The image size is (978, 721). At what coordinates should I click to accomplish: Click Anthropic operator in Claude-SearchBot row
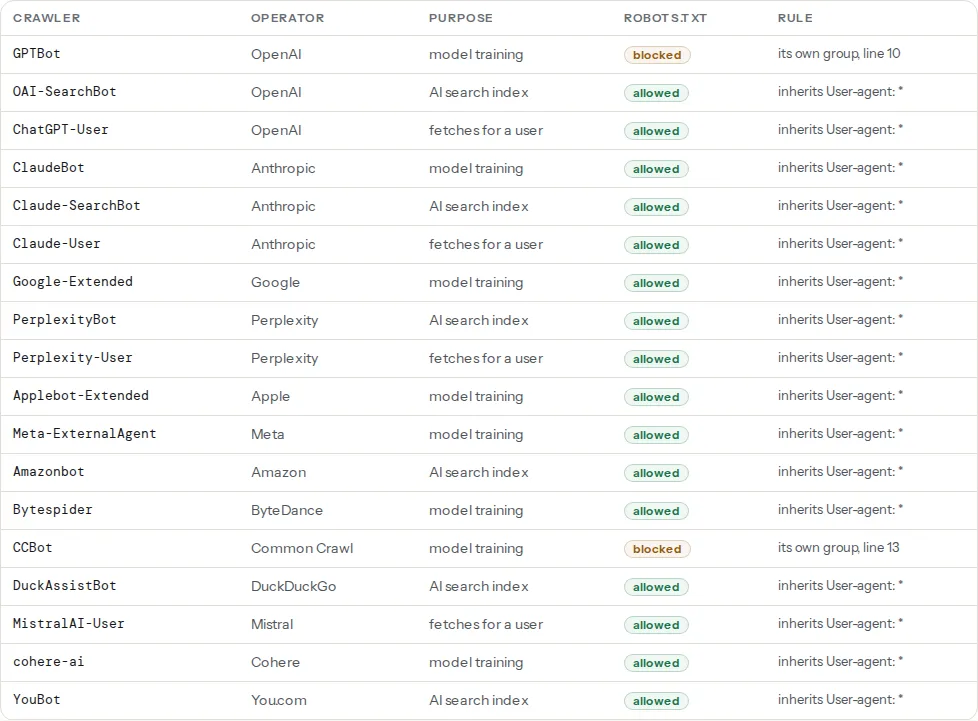tap(283, 206)
